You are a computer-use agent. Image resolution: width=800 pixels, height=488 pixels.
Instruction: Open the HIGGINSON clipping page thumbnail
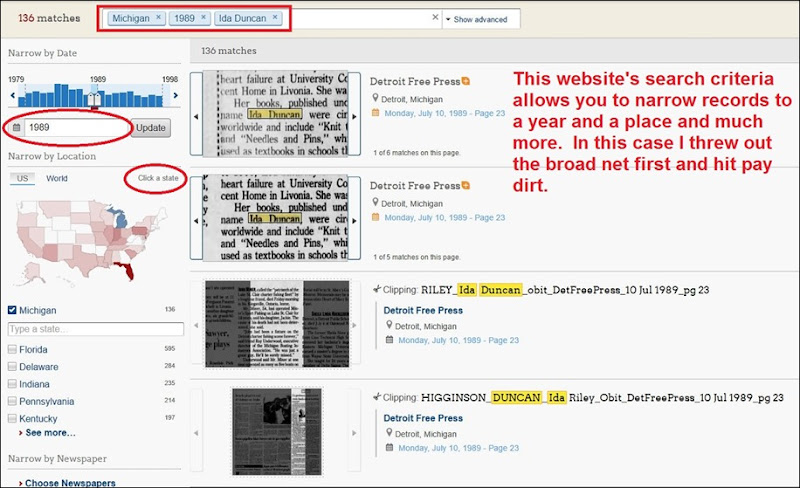(277, 431)
